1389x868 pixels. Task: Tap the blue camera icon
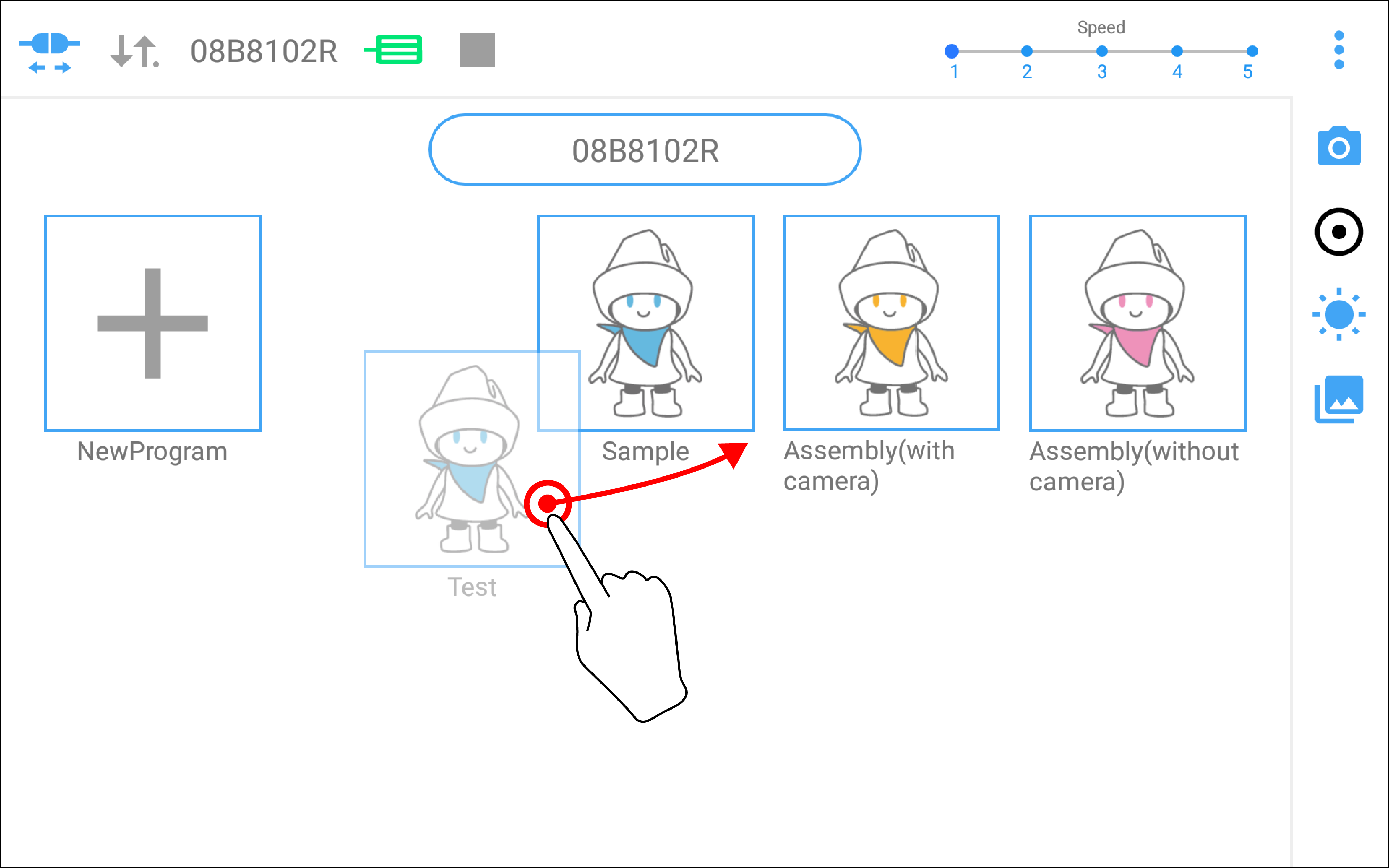point(1338,146)
